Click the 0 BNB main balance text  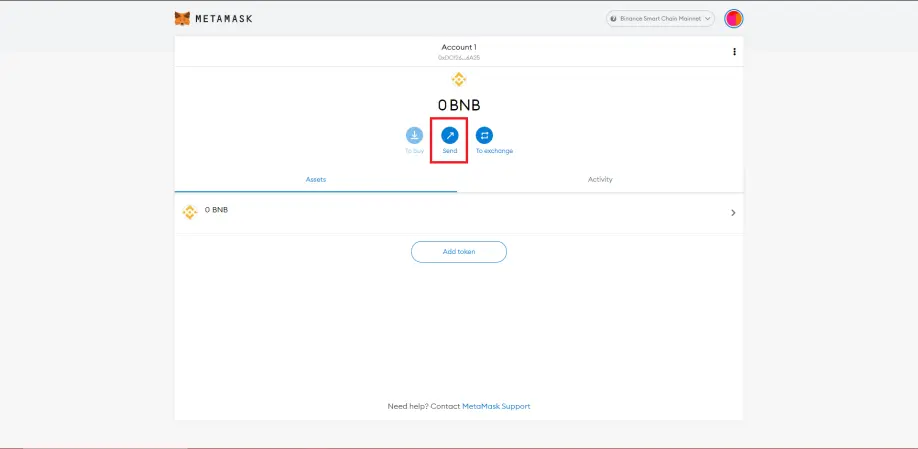(459, 105)
